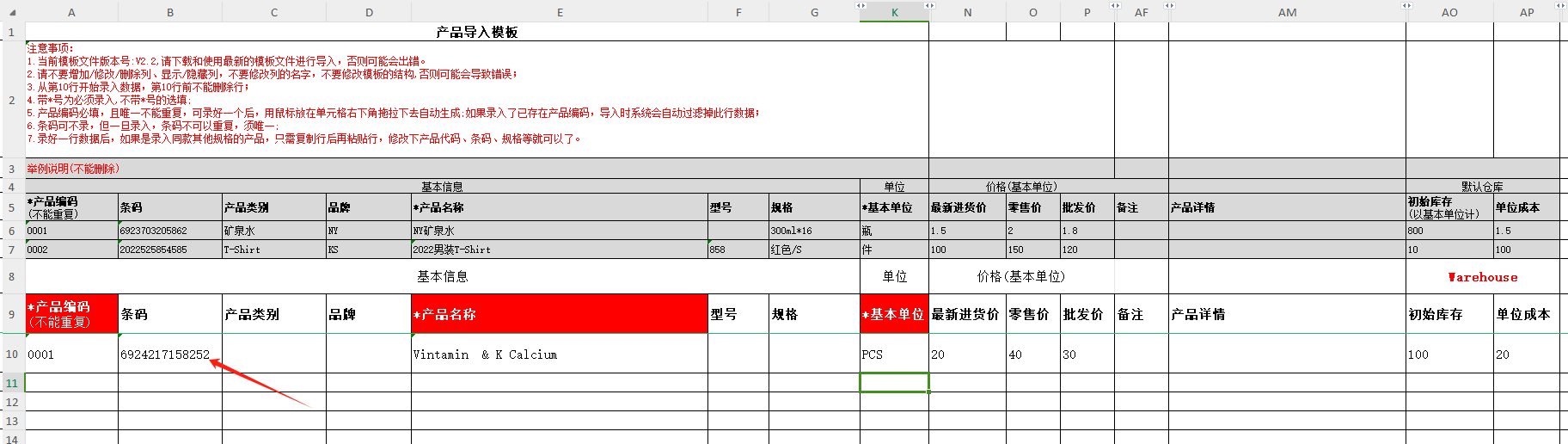Select row 2 header
This screenshot has width=1568, height=444.
tap(12, 100)
